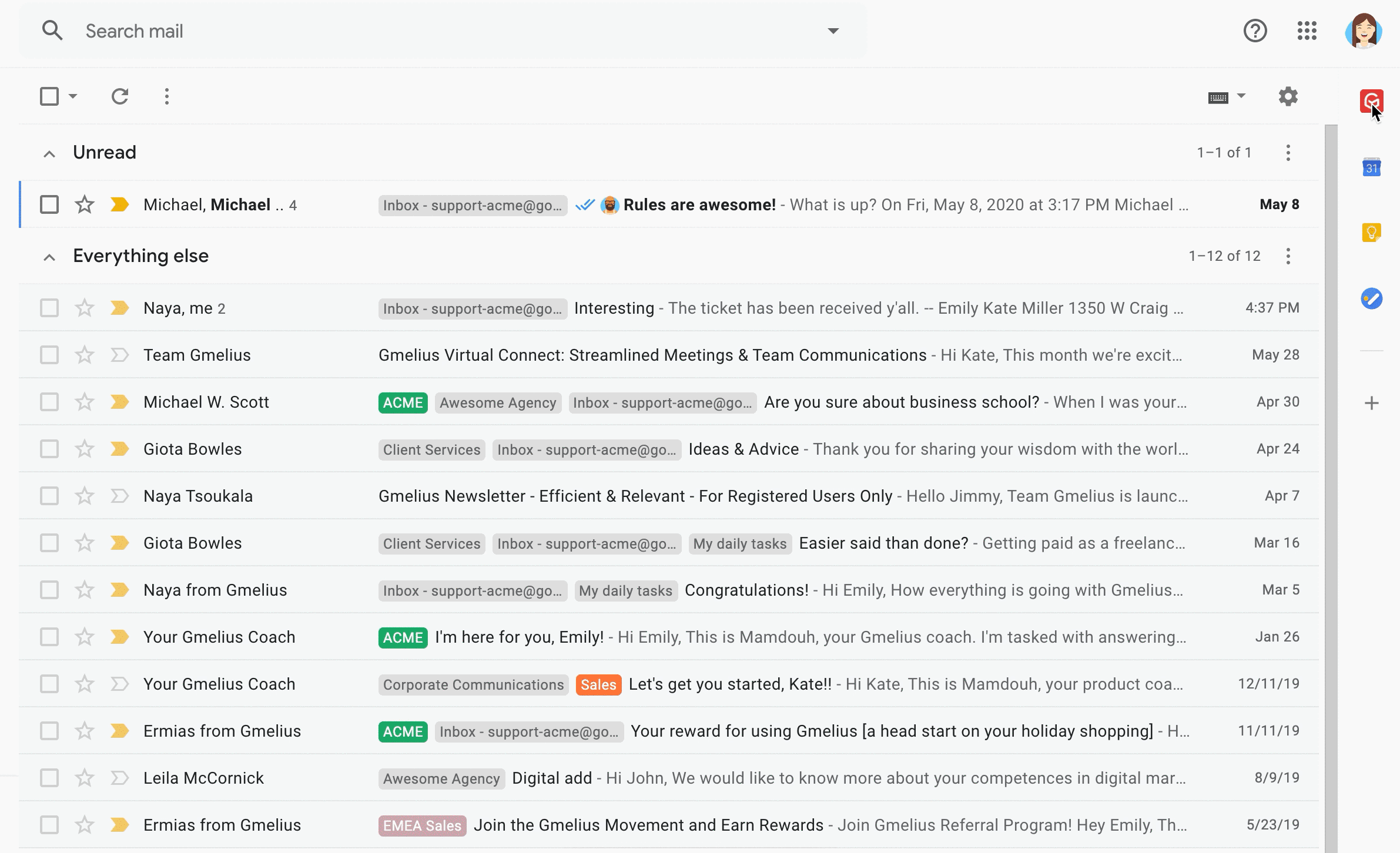Select the Leila McCornick email checkbox
Screen dimensions: 1400x853
click(x=49, y=778)
